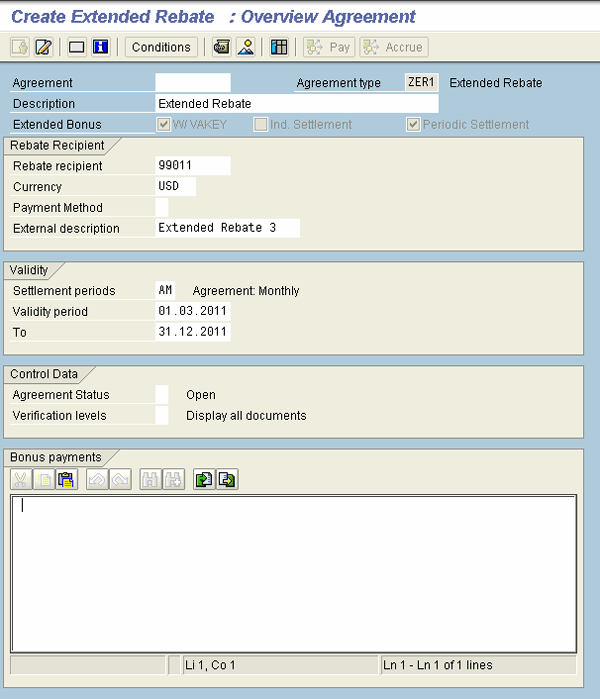This screenshot has height=699, width=600.
Task: Click the load local file icon
Action: click(x=203, y=480)
